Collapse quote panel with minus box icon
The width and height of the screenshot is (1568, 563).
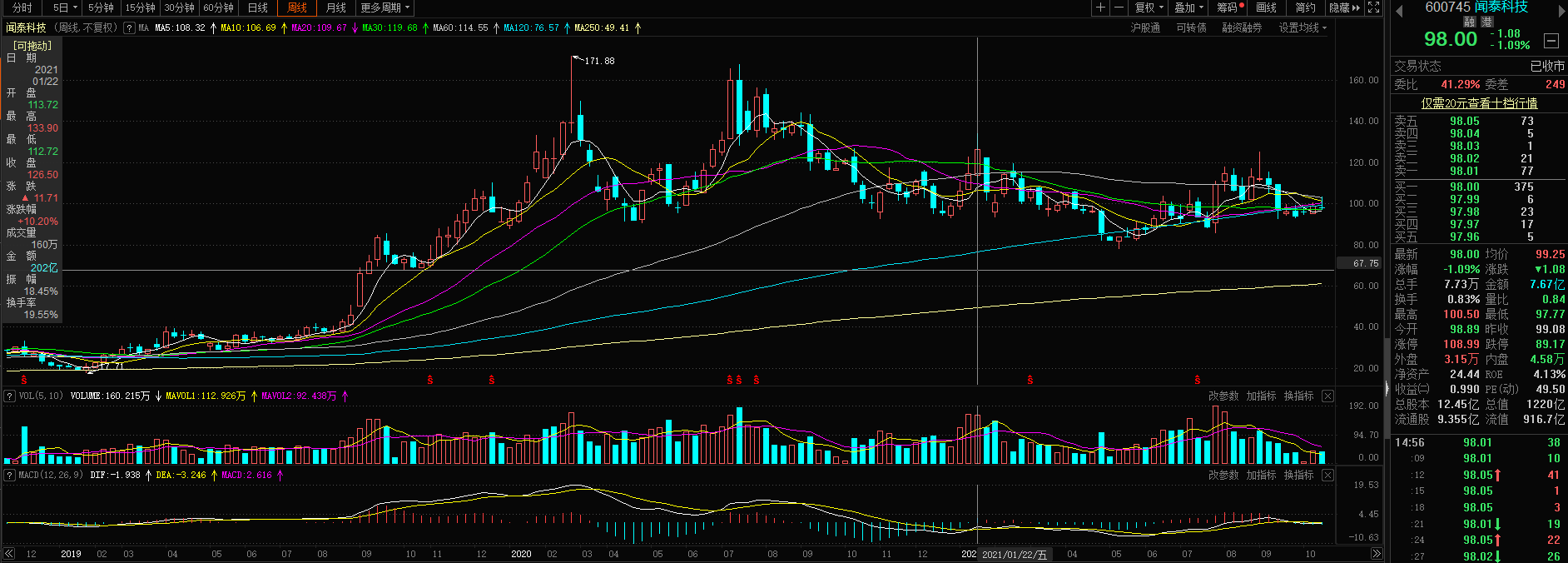[x=1551, y=40]
